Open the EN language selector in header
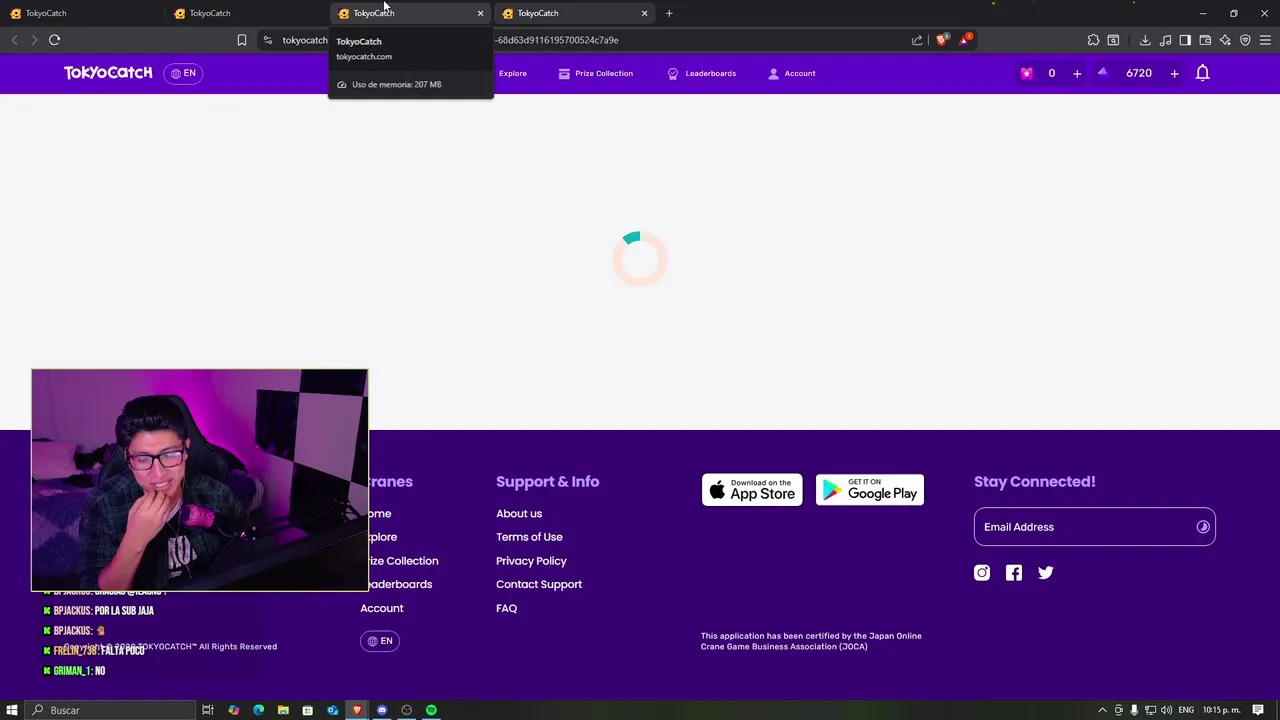Screen dimensions: 1280x720 (184, 73)
